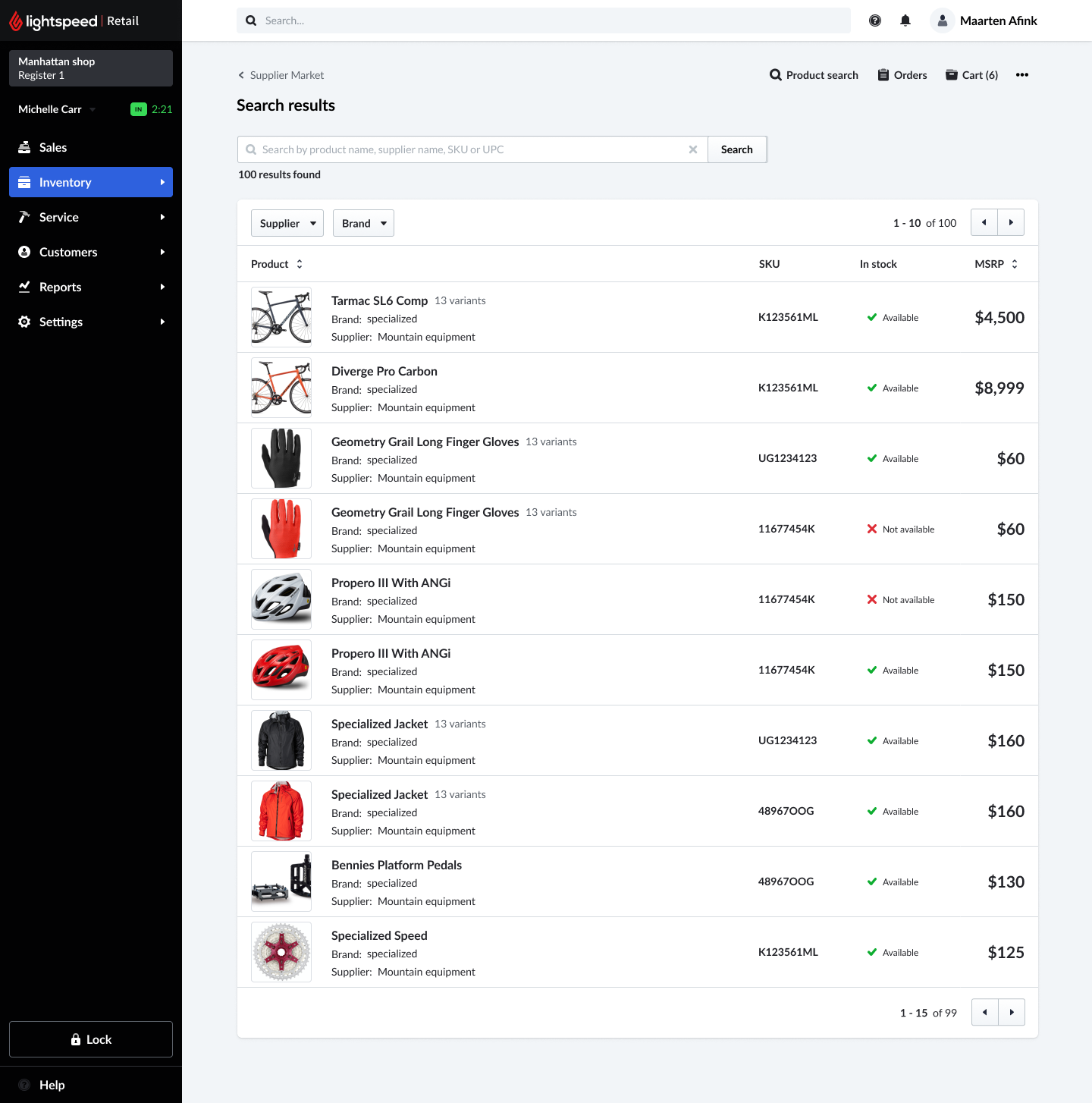1092x1103 pixels.
Task: Open the Cart (6) link
Action: (972, 74)
